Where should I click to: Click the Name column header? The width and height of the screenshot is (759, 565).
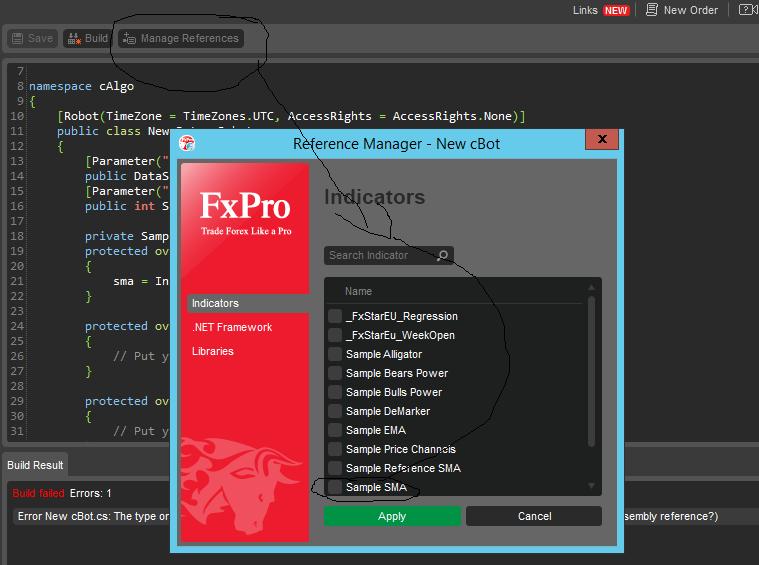click(x=358, y=291)
